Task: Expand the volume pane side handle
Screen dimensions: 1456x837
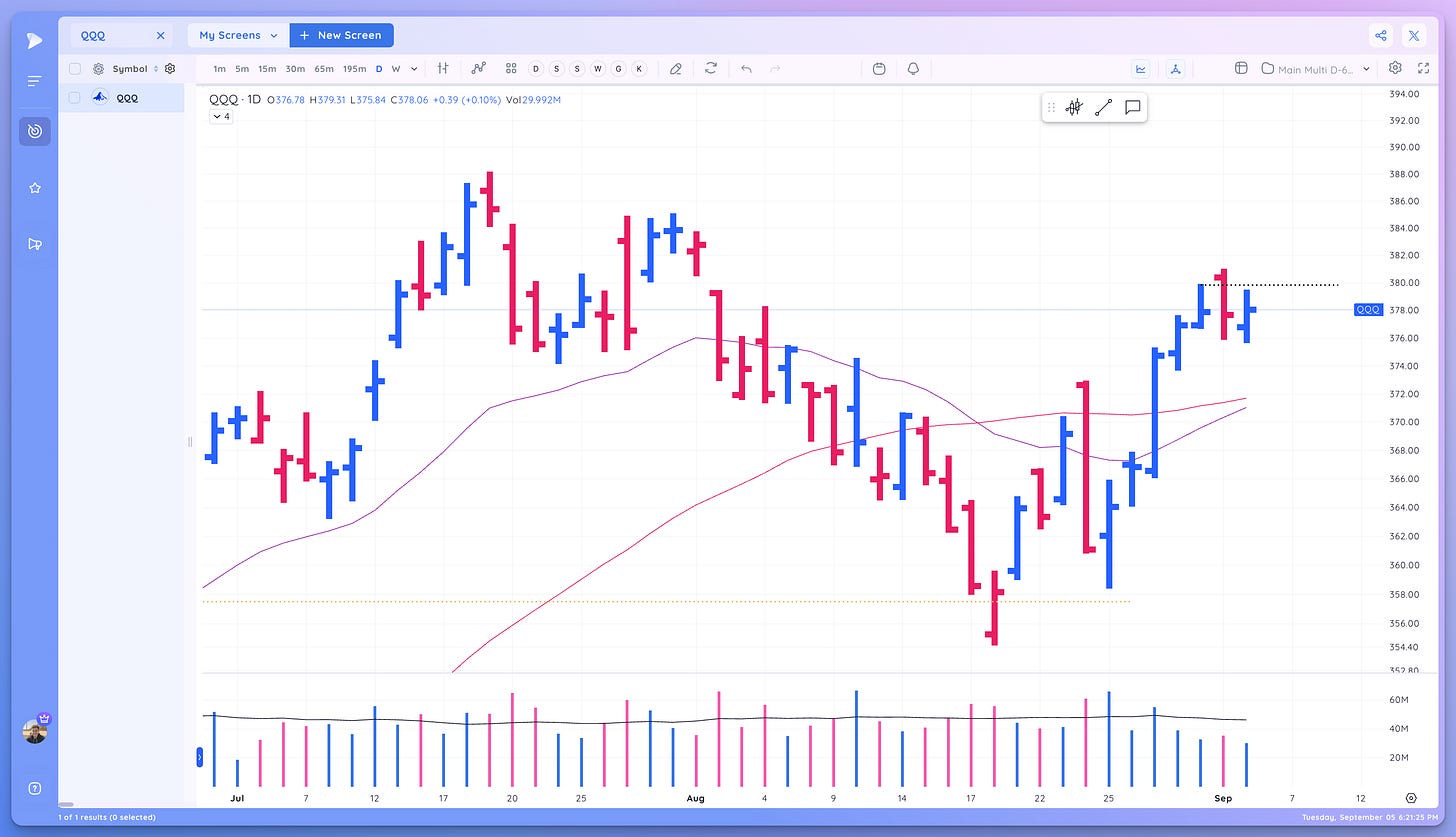Action: 200,757
